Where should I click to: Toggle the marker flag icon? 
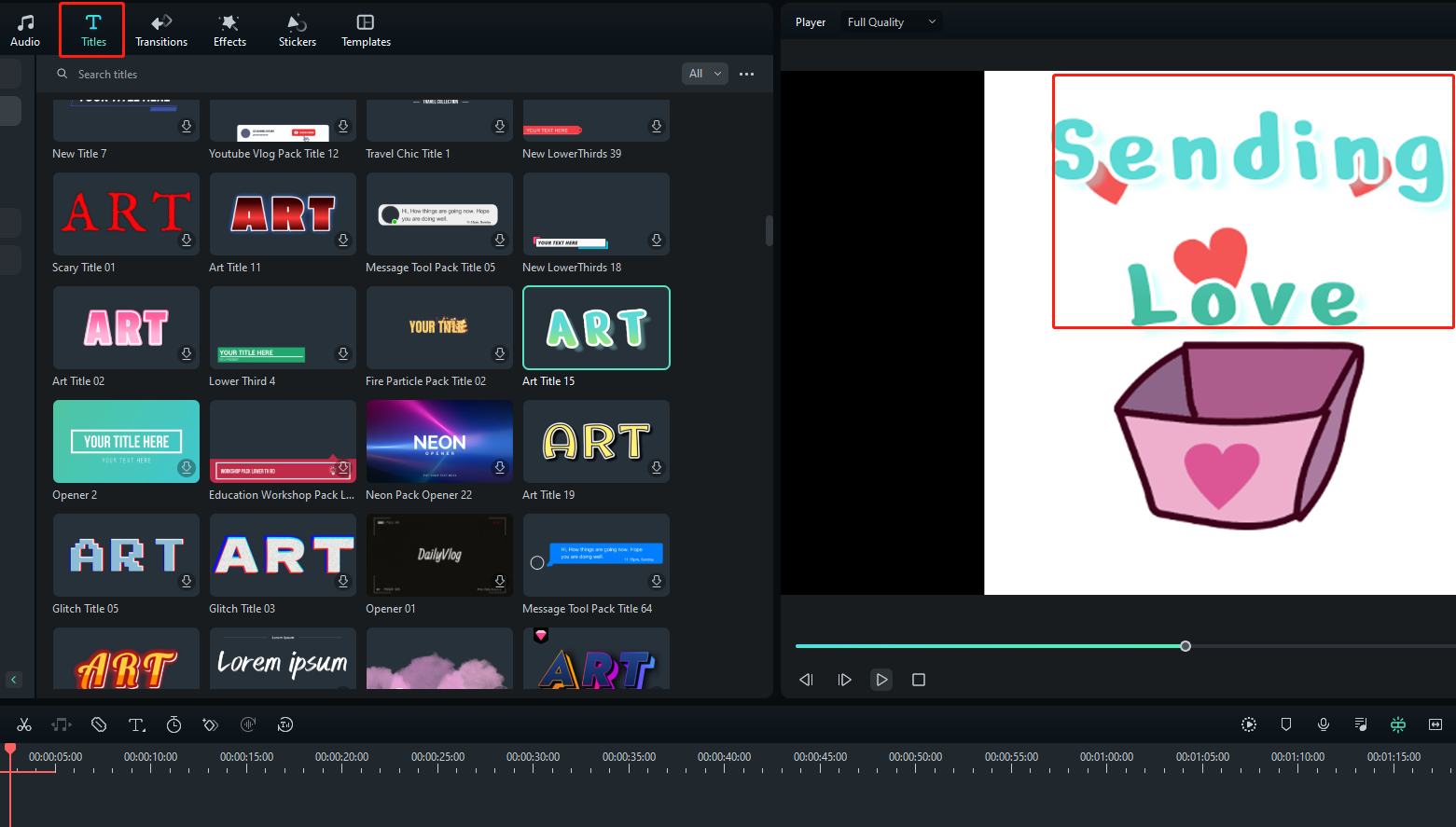point(1285,724)
